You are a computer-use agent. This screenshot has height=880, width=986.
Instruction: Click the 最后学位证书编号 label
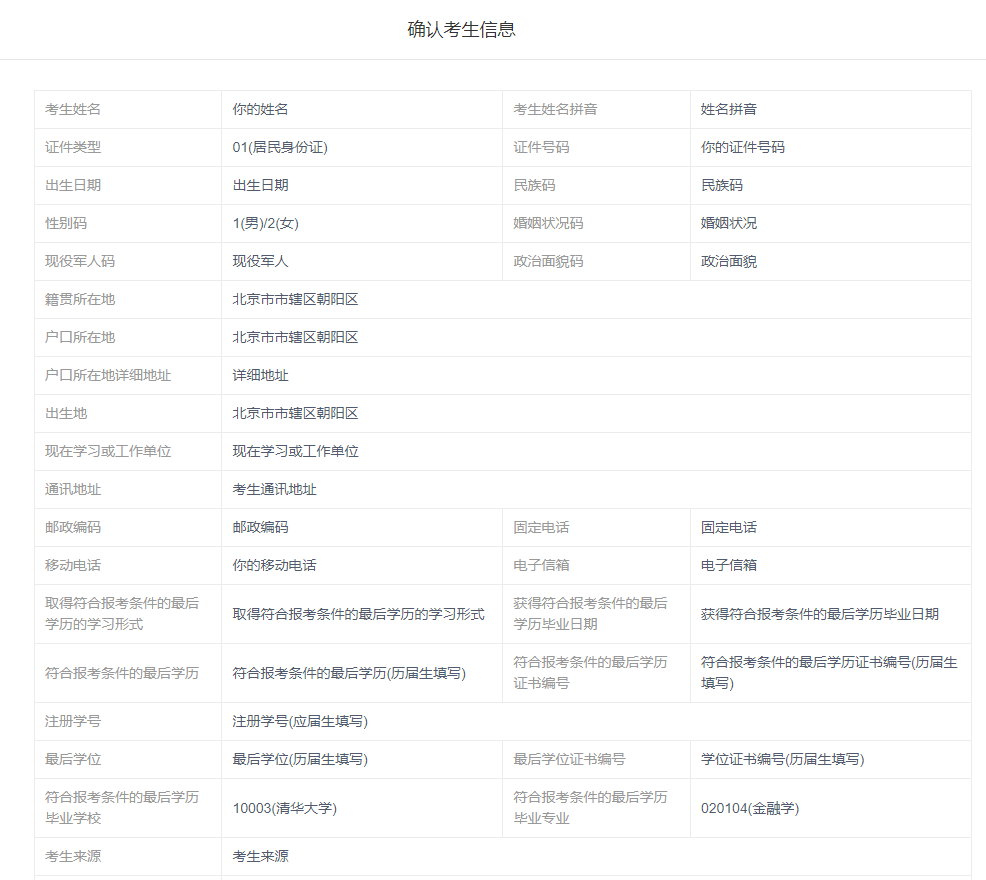570,759
